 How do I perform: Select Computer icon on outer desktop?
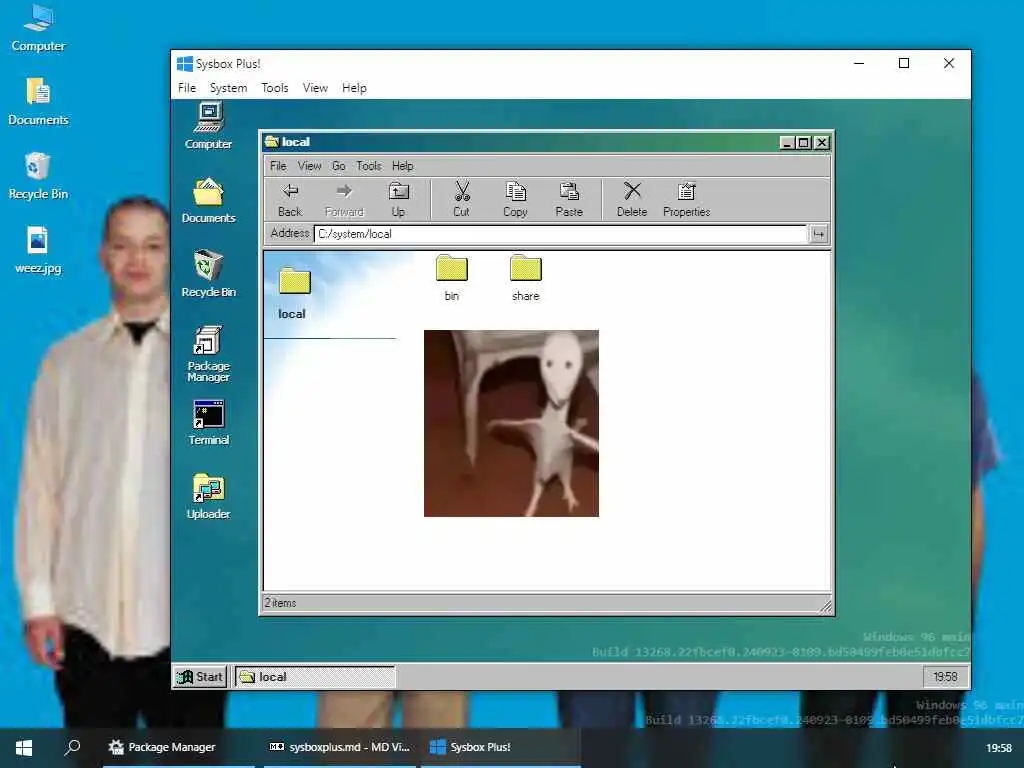point(39,28)
